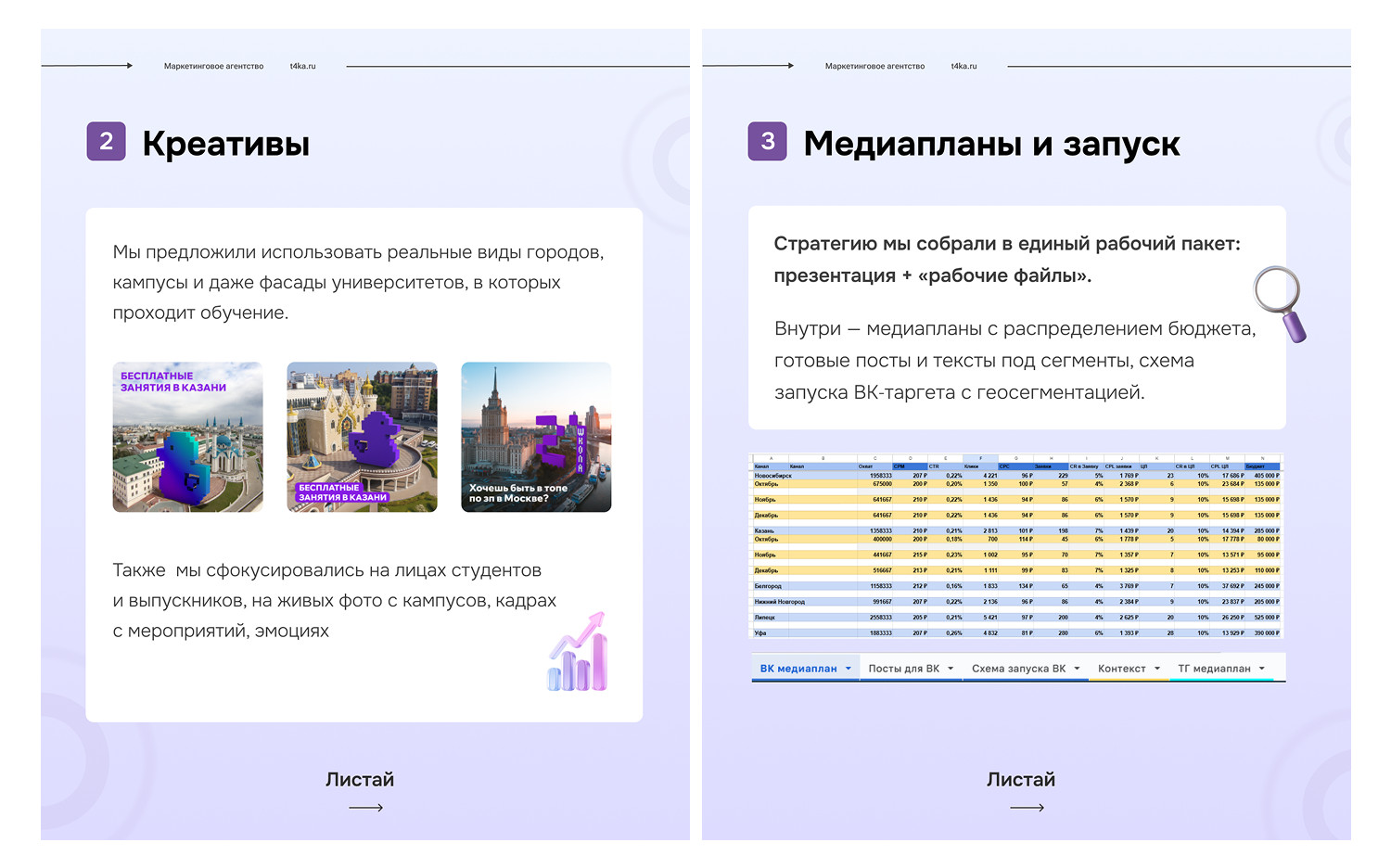Click the arrow below Листай on Медиапланы slide
This screenshot has width=1391, height=868.
pos(1027,808)
